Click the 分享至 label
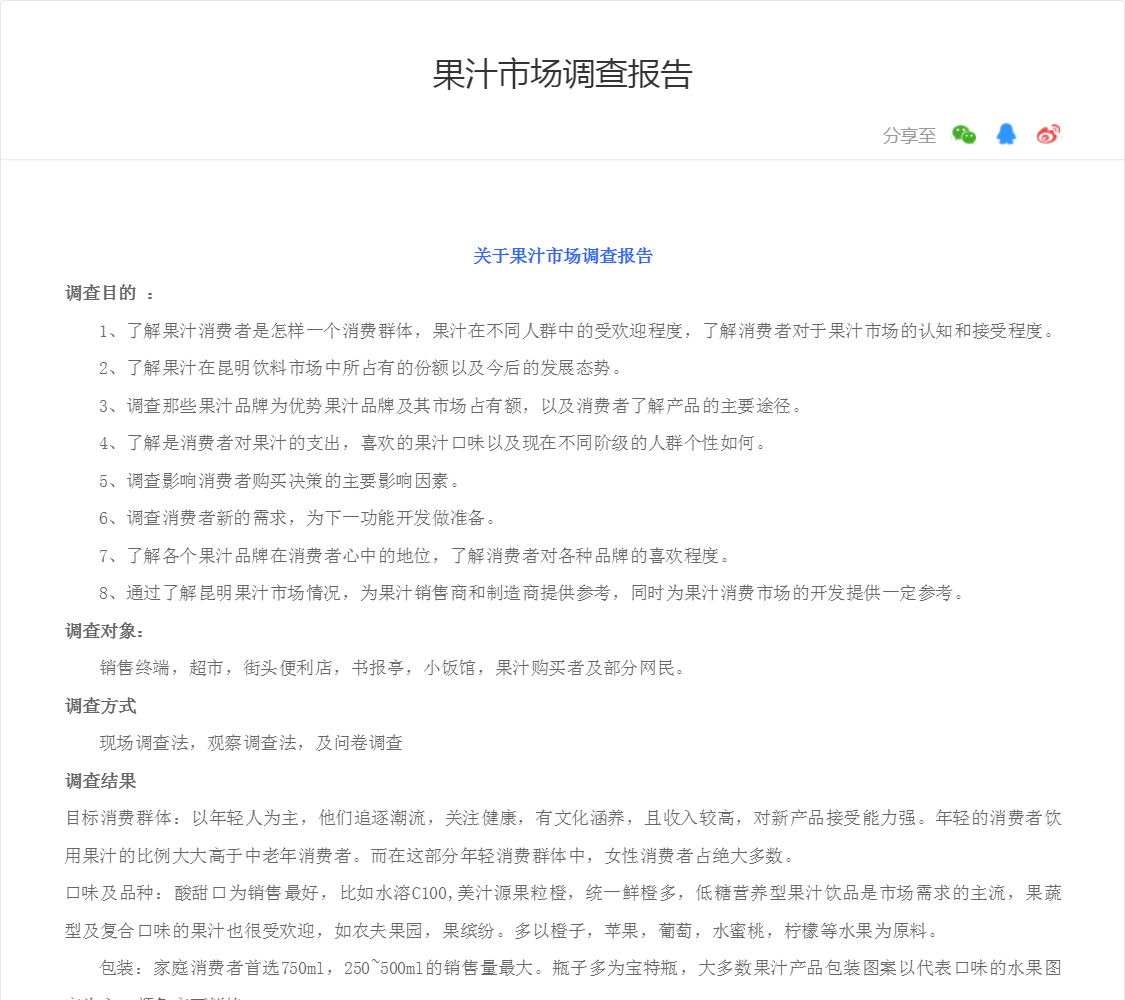 [909, 136]
